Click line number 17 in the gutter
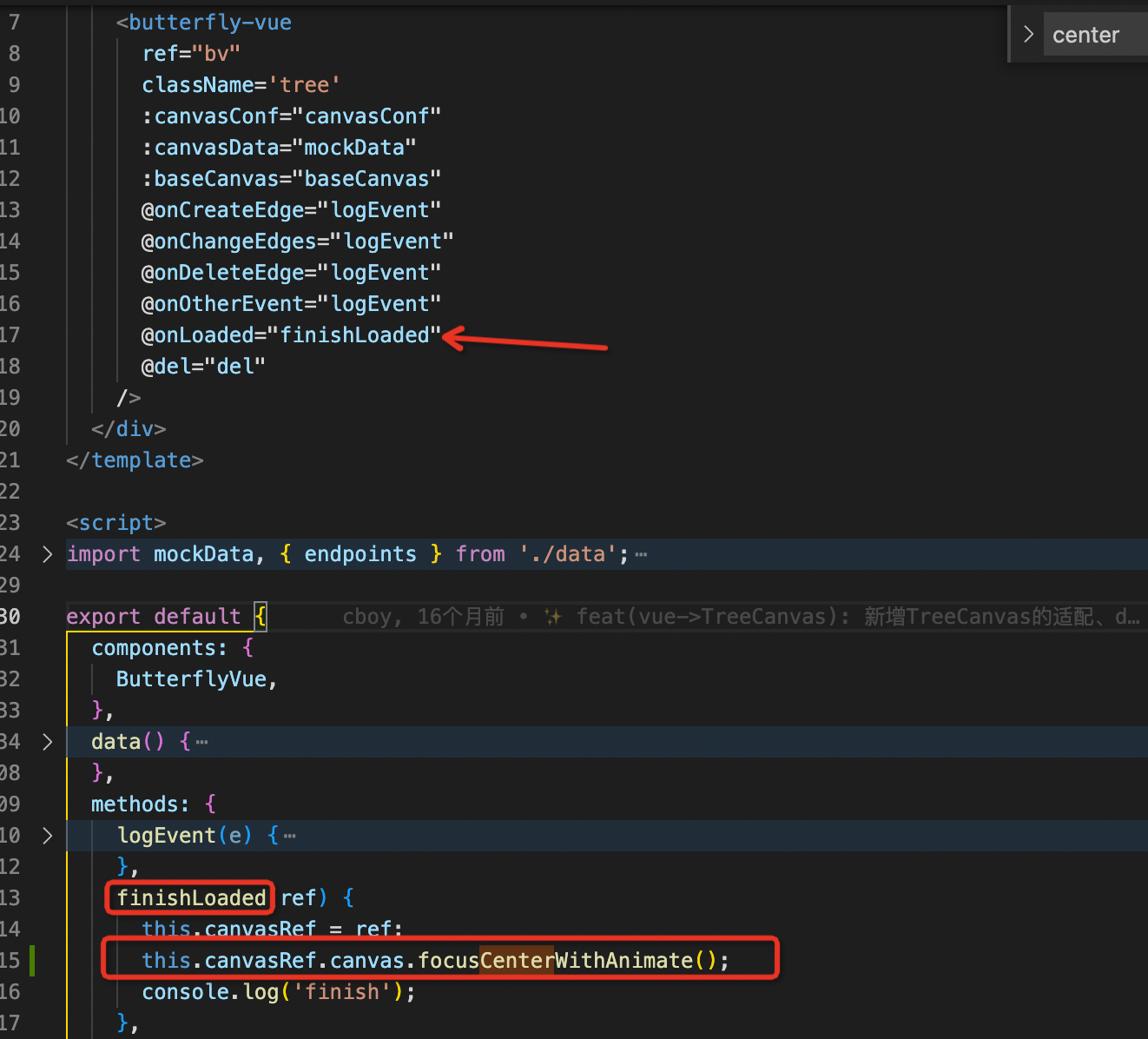Screen dimensions: 1148x1039 coord(11,334)
